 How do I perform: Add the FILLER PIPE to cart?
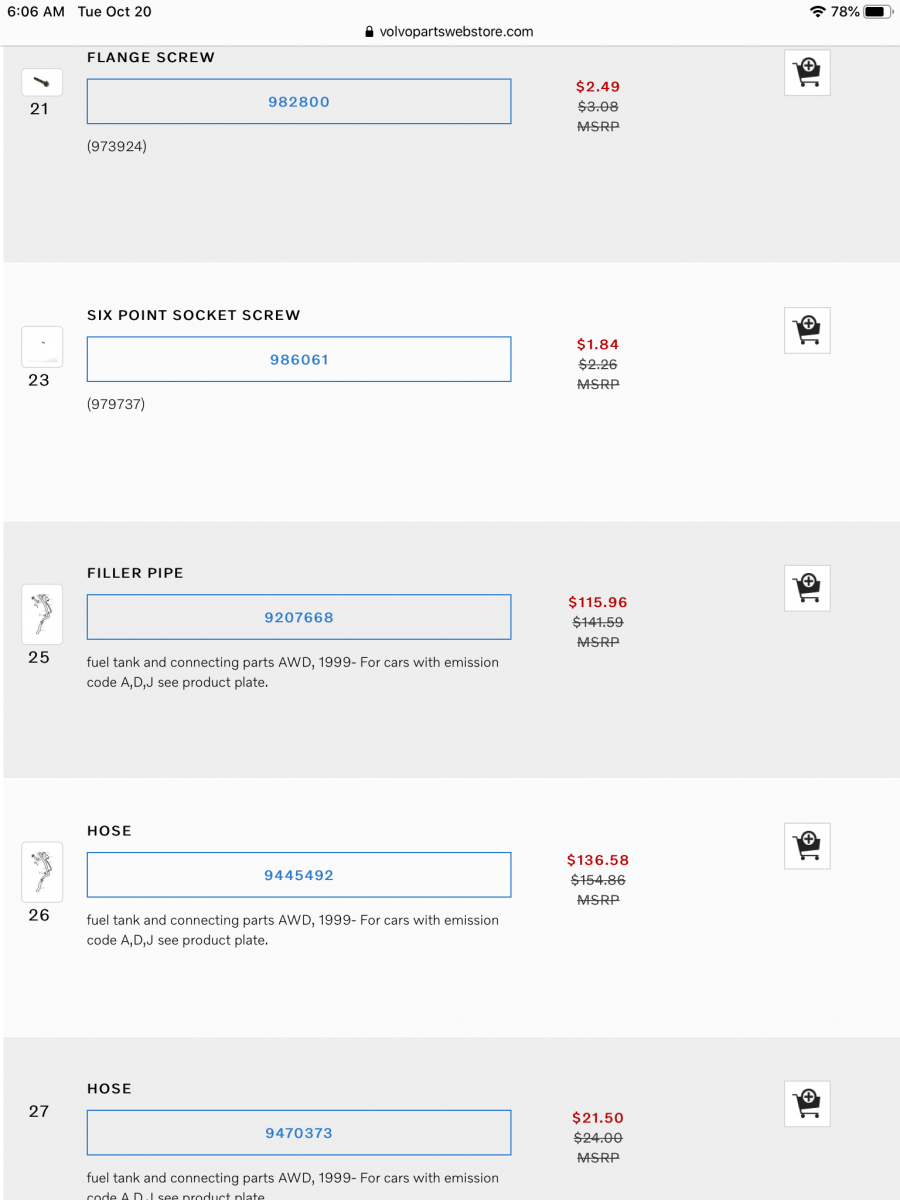[806, 588]
